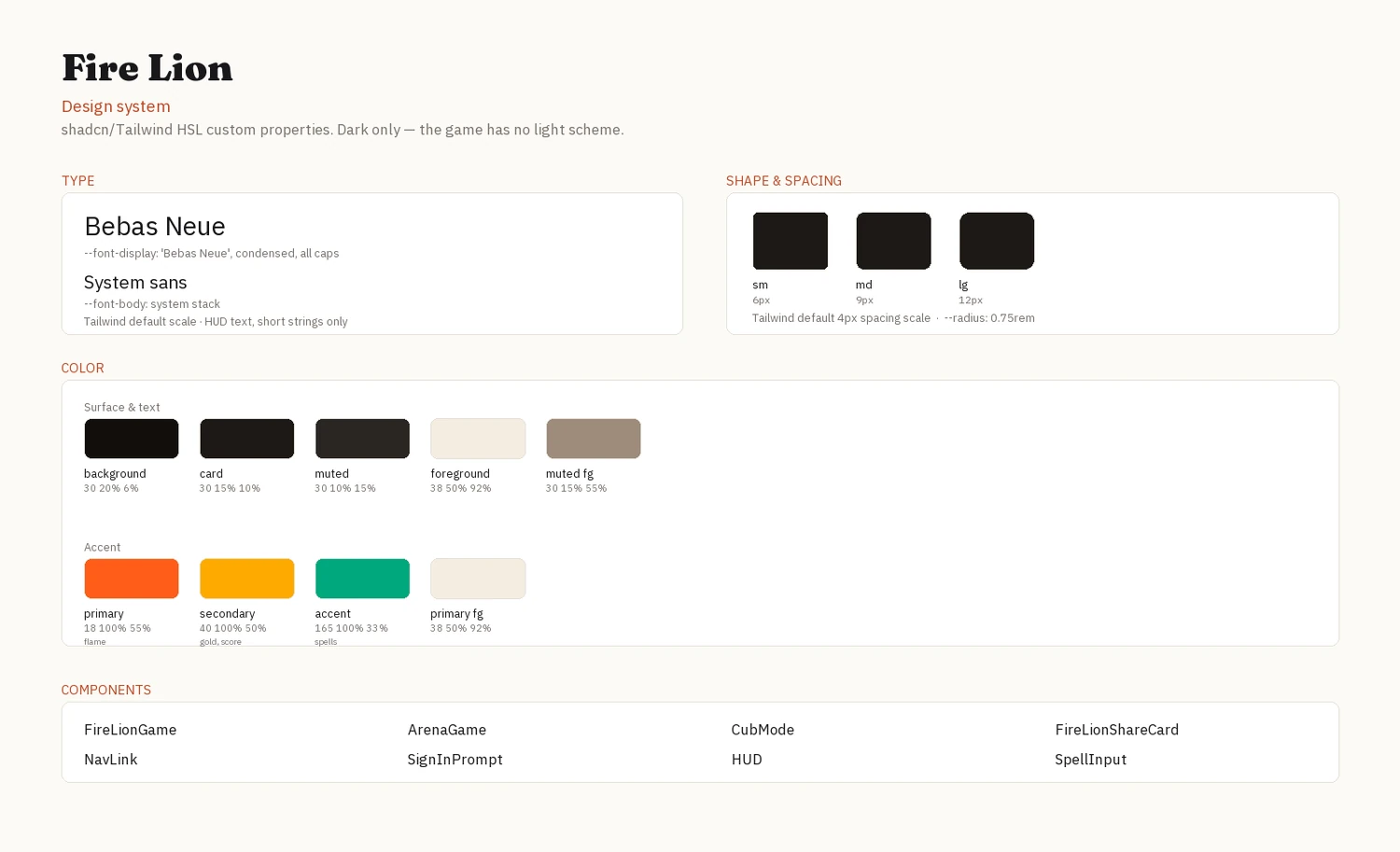The width and height of the screenshot is (1400, 852).
Task: Click the "Design system" subtitle
Action: click(116, 106)
